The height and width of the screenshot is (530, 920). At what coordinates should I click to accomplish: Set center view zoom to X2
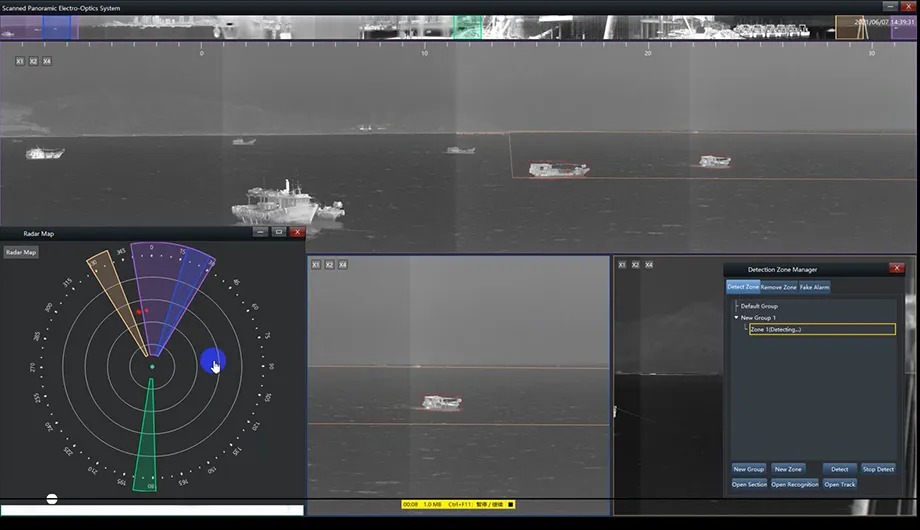[329, 265]
